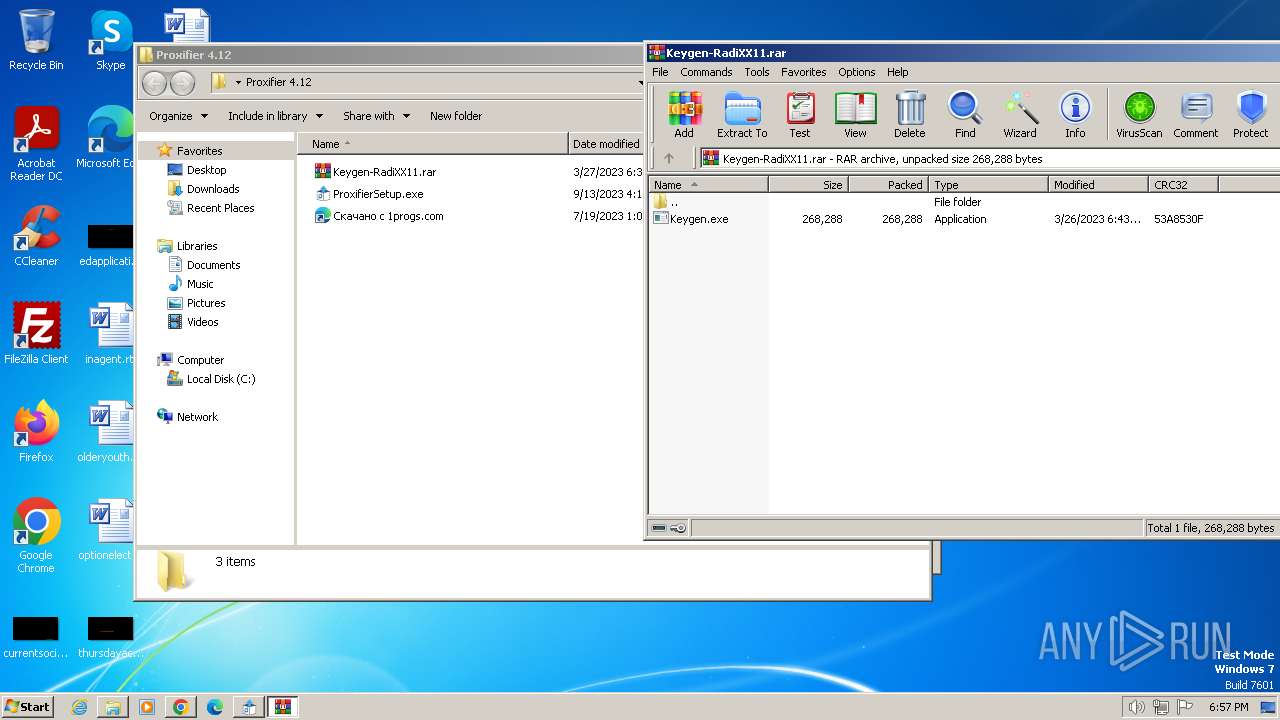
Task: Click New folder in Explorer toolbar
Action: pos(456,116)
